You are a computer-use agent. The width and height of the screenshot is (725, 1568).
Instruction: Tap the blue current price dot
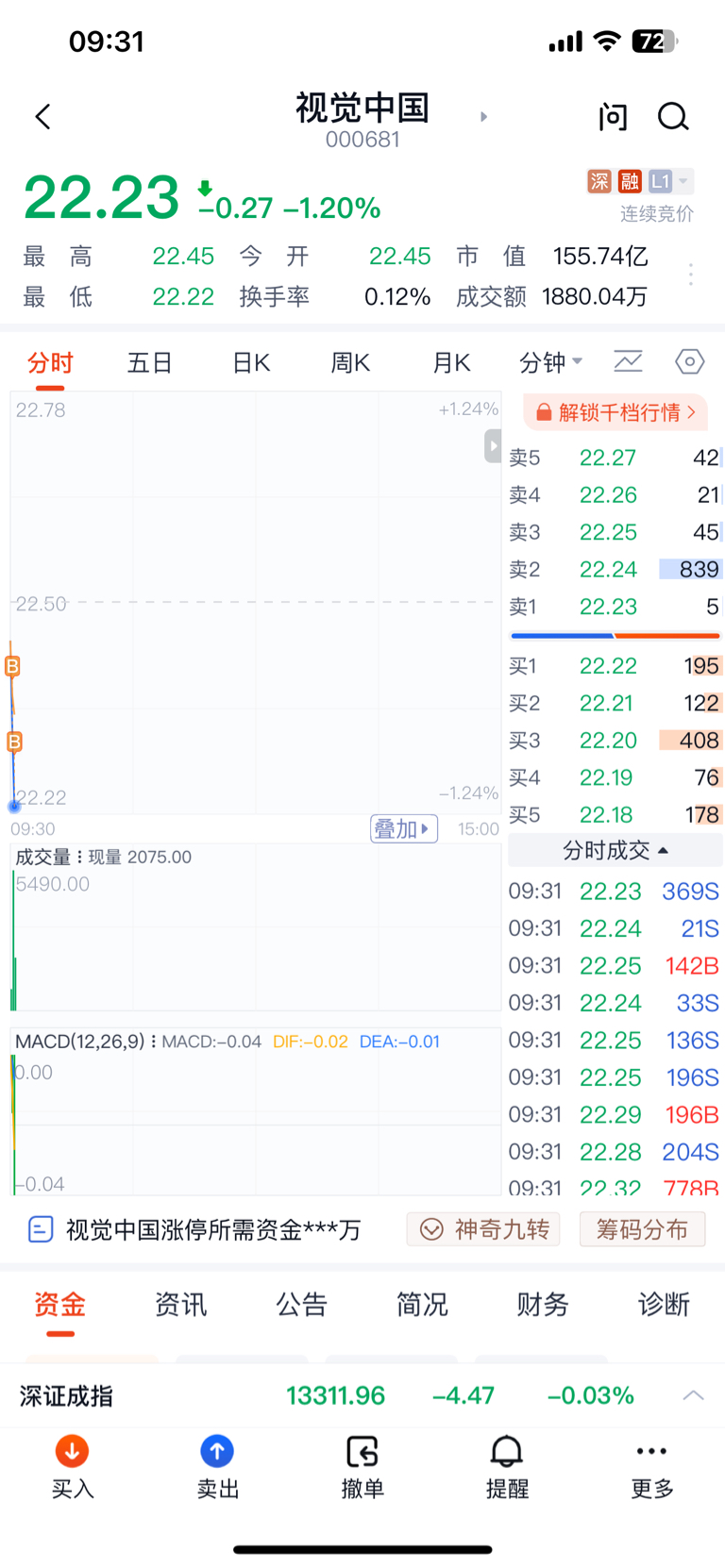pyautogui.click(x=14, y=806)
